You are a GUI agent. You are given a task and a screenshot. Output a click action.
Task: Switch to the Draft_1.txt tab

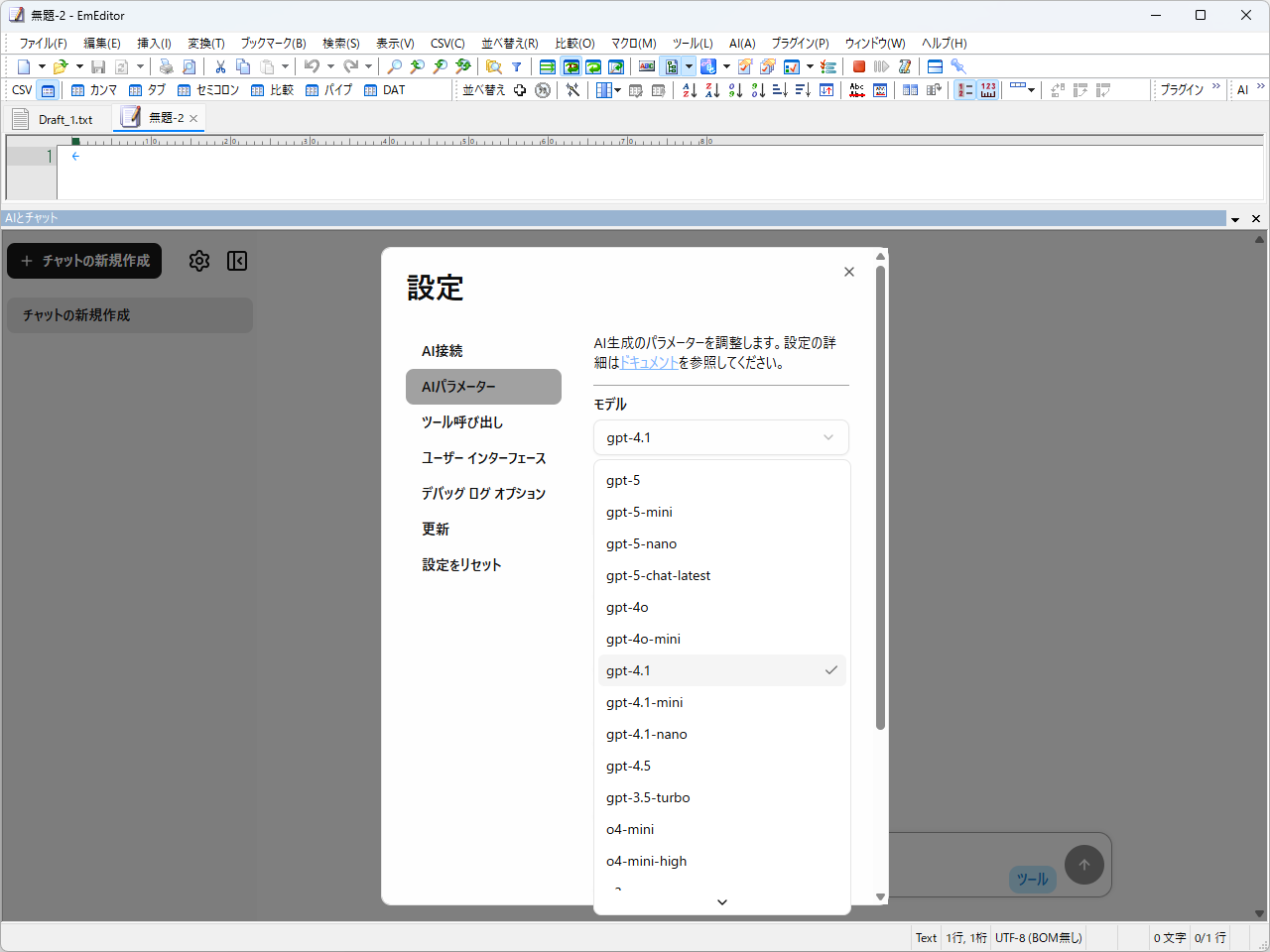point(67,118)
